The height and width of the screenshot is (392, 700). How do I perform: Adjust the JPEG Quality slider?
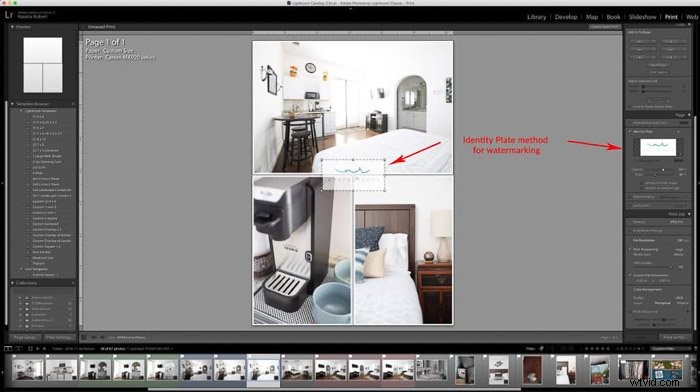click(x=670, y=267)
